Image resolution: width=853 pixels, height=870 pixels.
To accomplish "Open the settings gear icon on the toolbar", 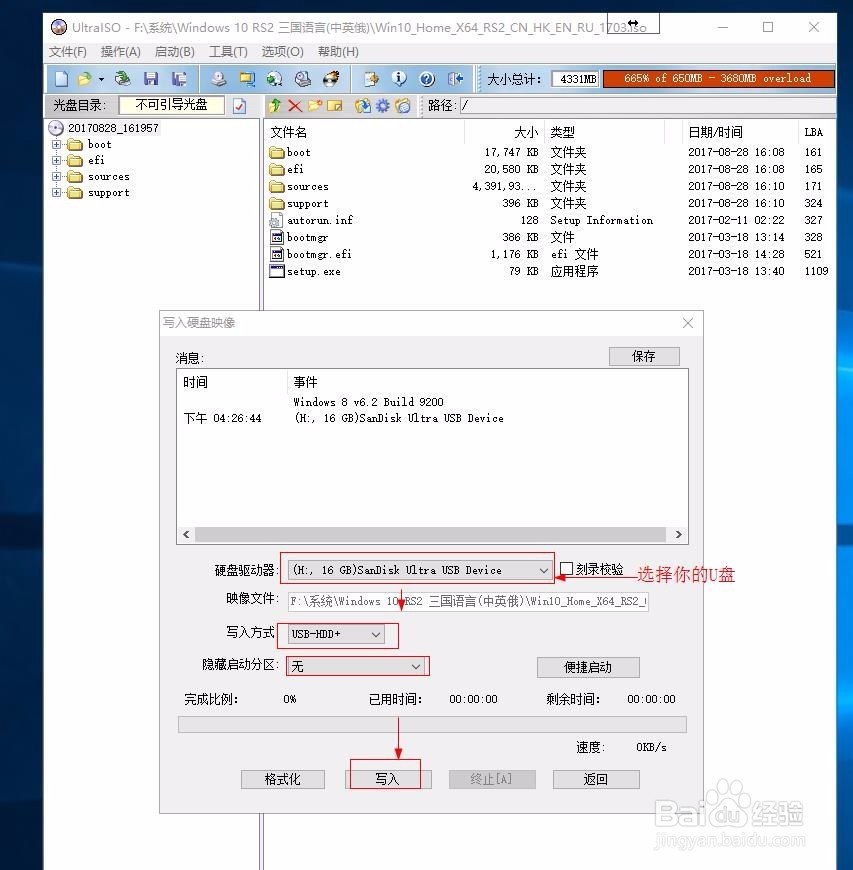I will [x=381, y=104].
